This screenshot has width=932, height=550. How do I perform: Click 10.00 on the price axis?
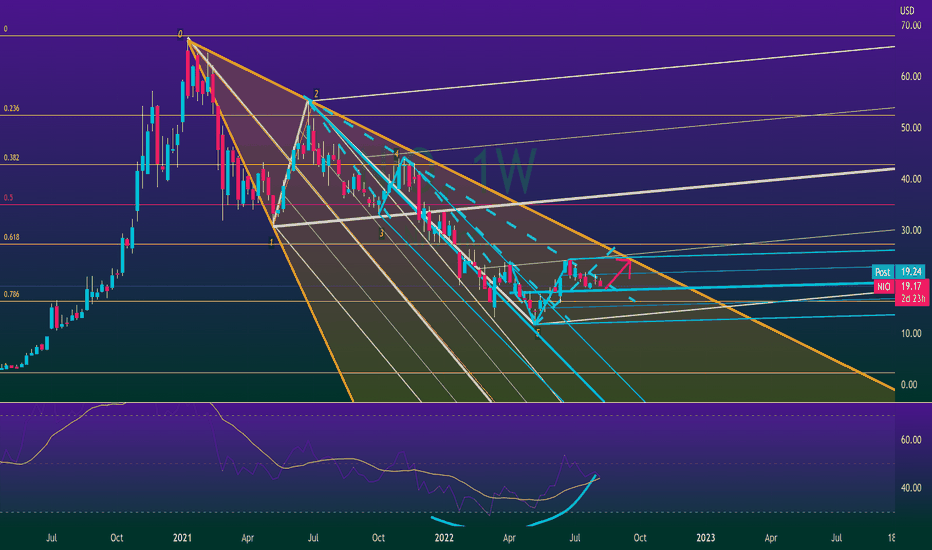(911, 333)
